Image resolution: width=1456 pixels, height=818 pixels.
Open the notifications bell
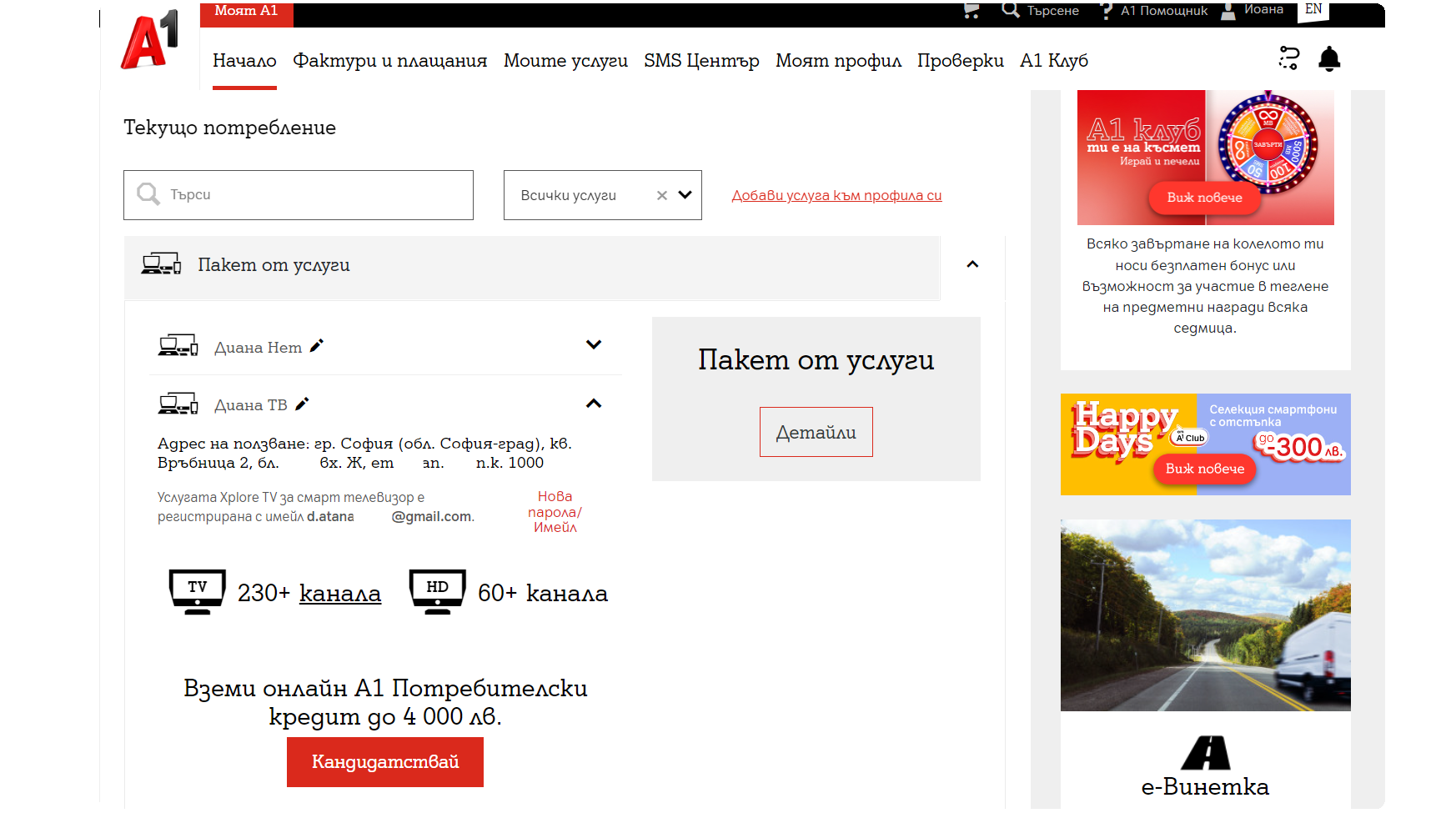(1329, 59)
